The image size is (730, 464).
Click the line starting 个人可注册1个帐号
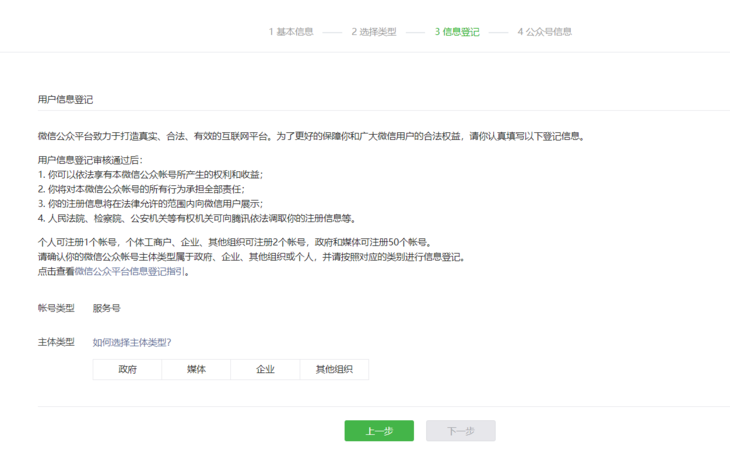(236, 242)
